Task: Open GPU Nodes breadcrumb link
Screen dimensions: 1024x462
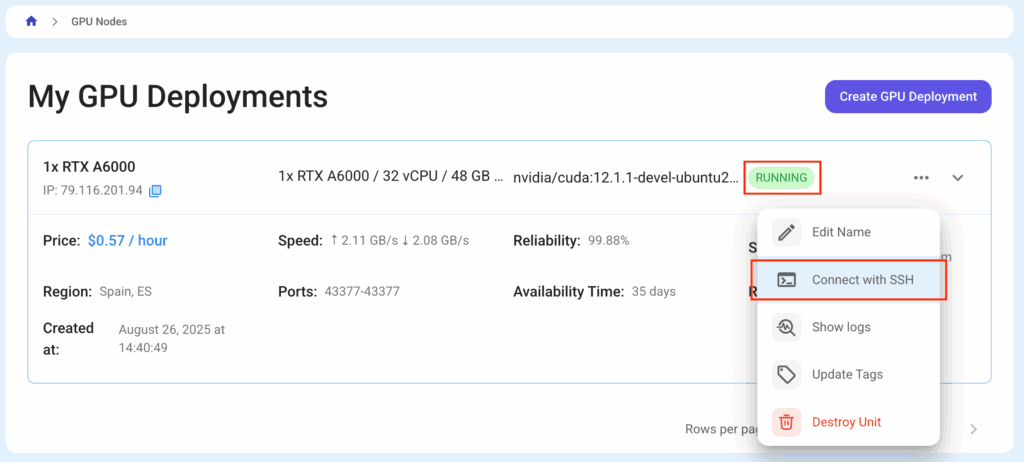Action: [x=99, y=21]
